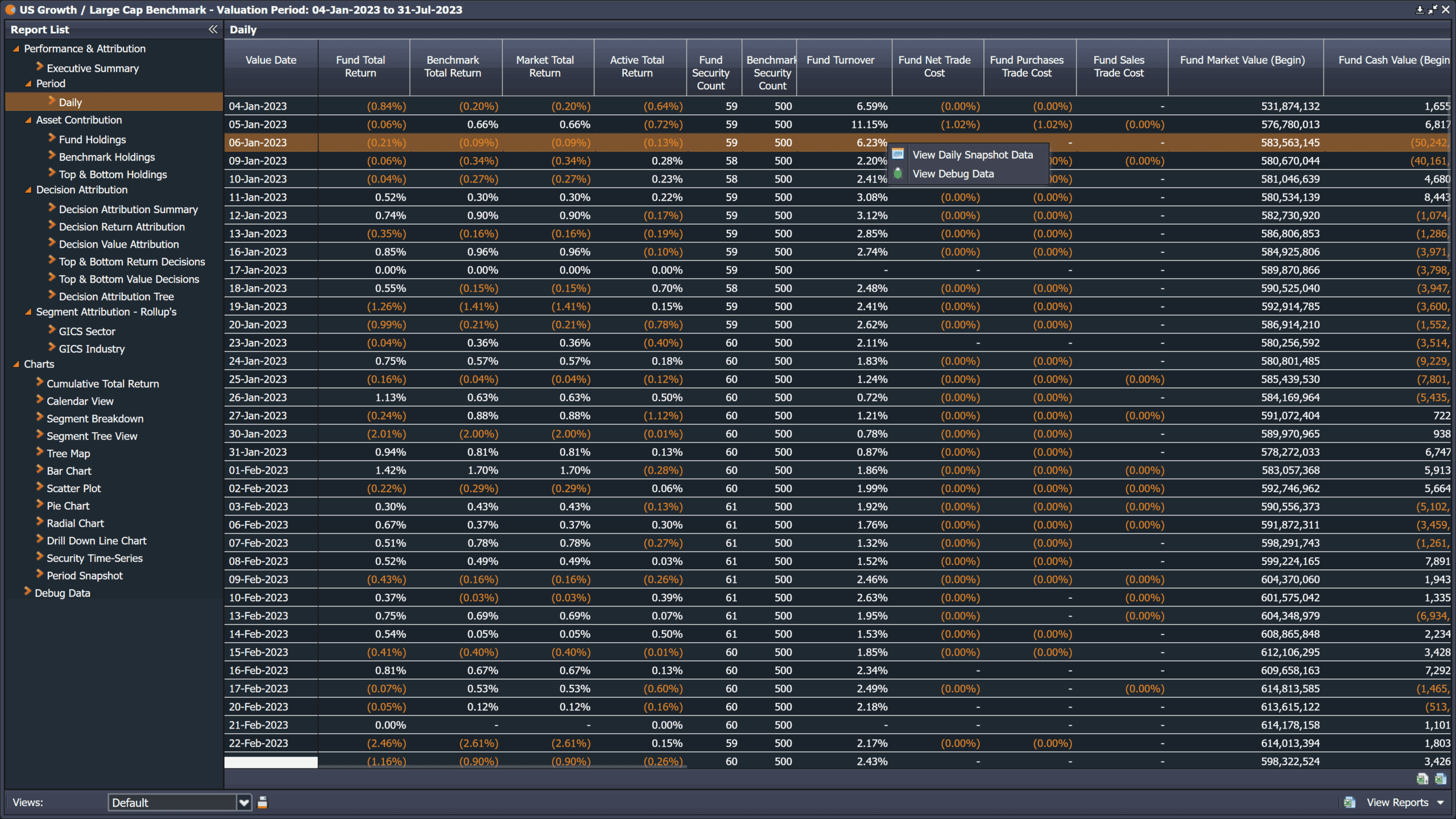1456x819 pixels.
Task: Collapse the Decision Attribution tree node
Action: 28,190
